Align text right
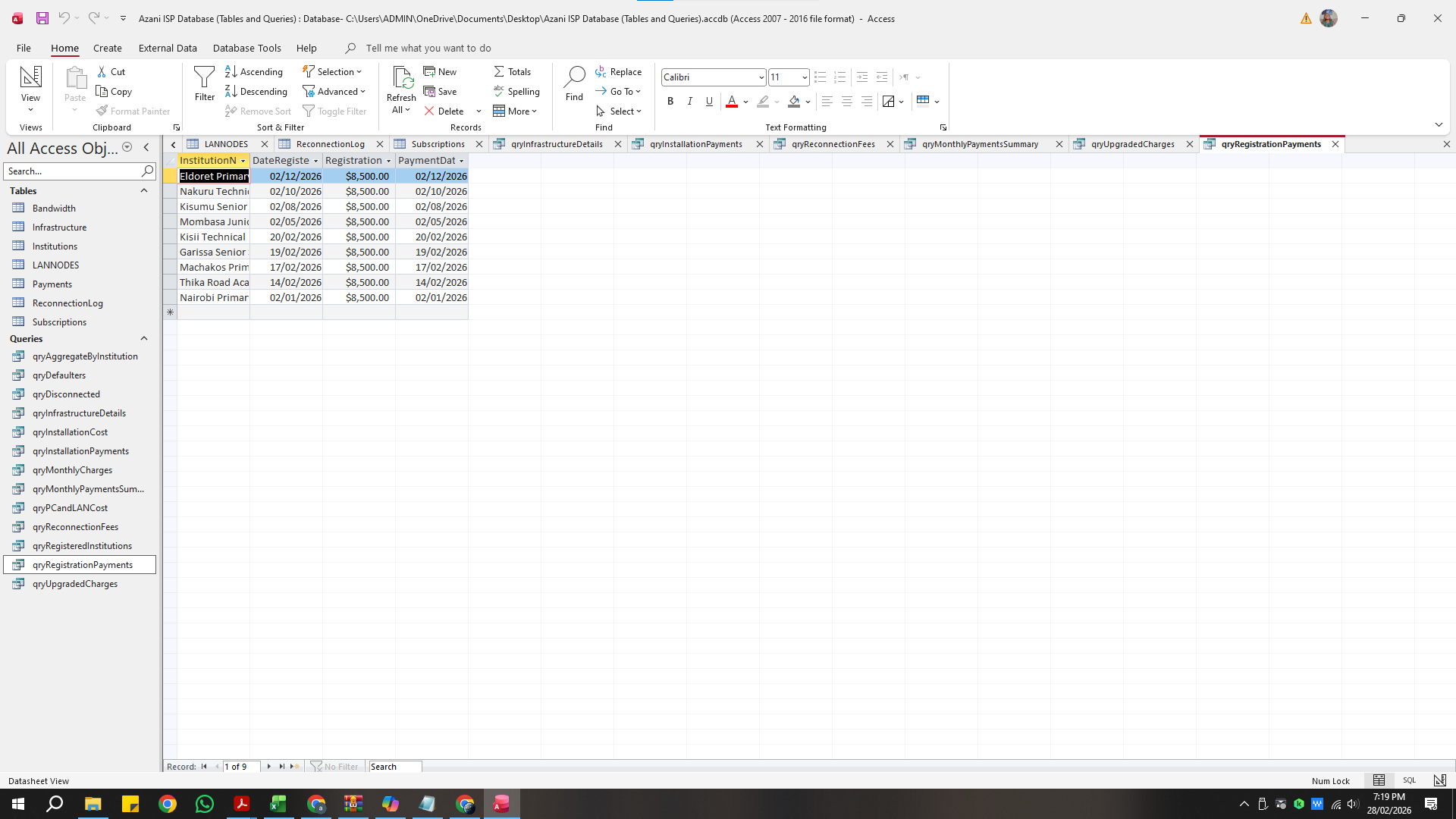1456x819 pixels. point(867,101)
